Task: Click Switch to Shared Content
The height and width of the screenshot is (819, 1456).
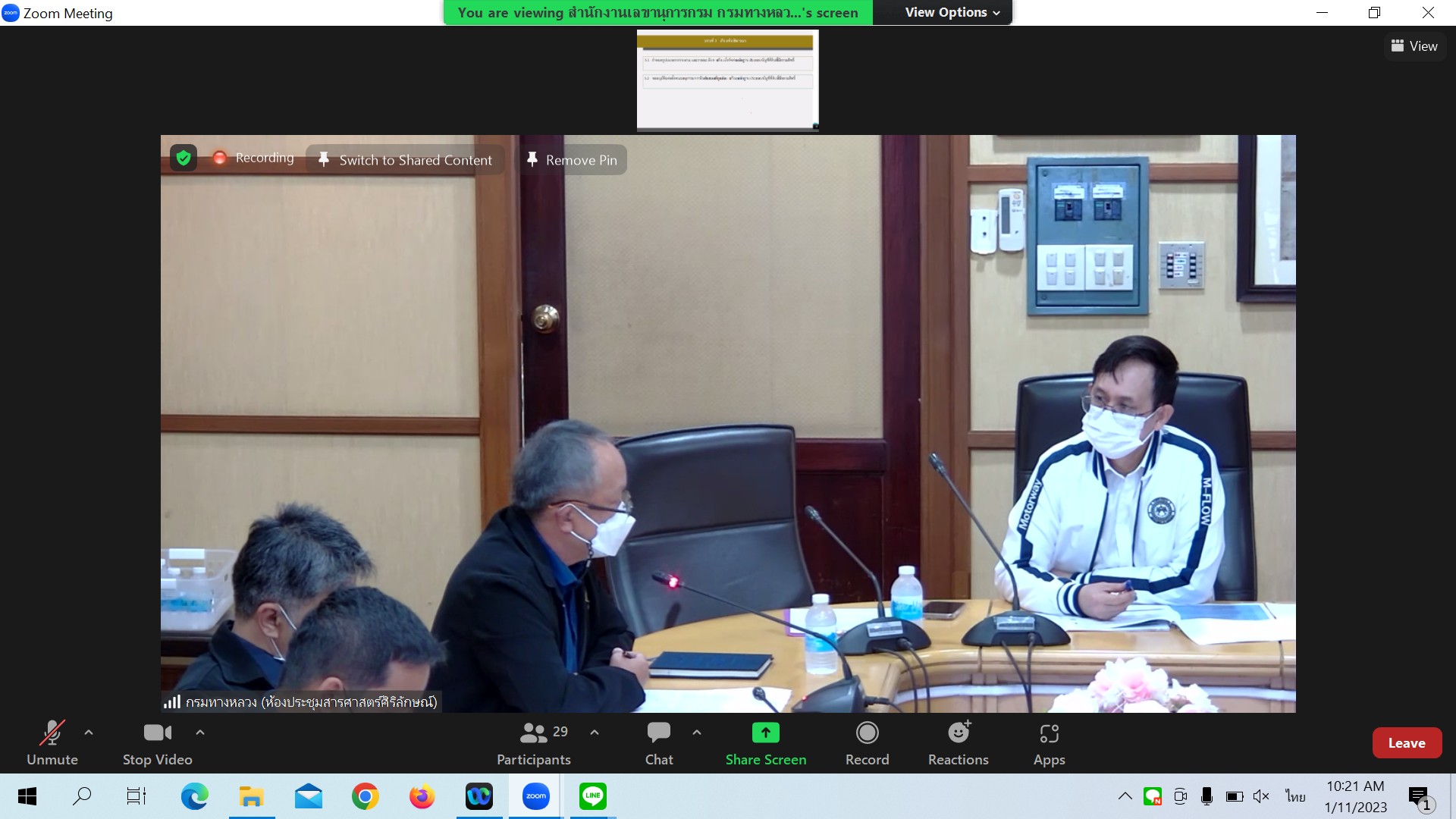Action: (406, 160)
